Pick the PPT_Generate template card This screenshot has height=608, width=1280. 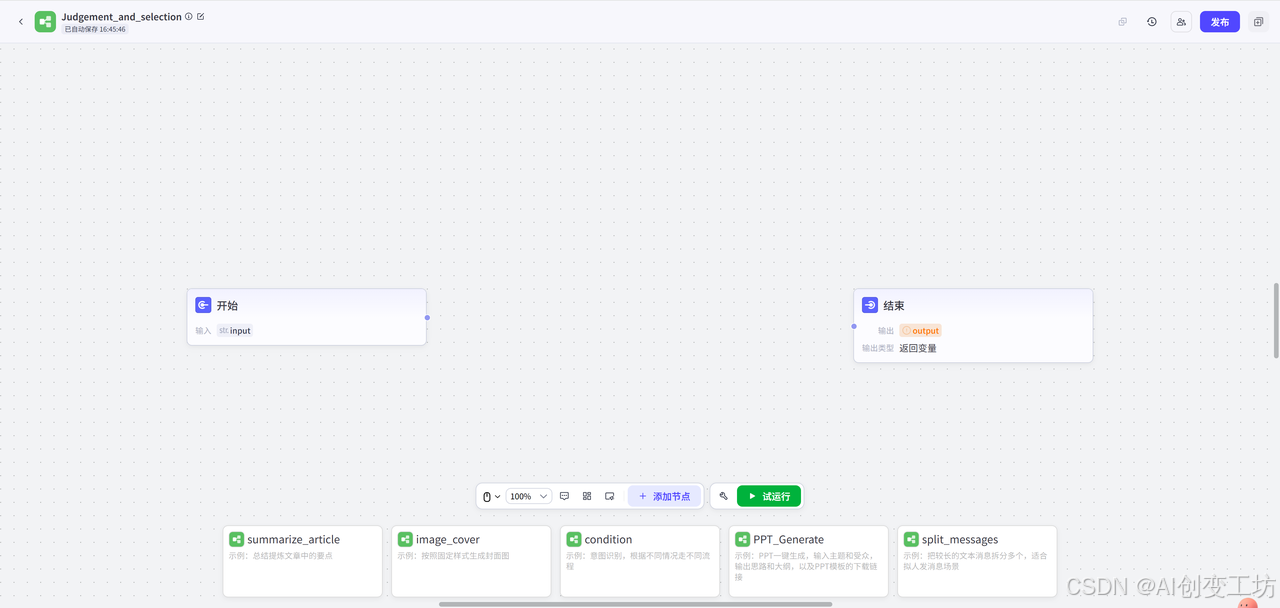(x=808, y=561)
